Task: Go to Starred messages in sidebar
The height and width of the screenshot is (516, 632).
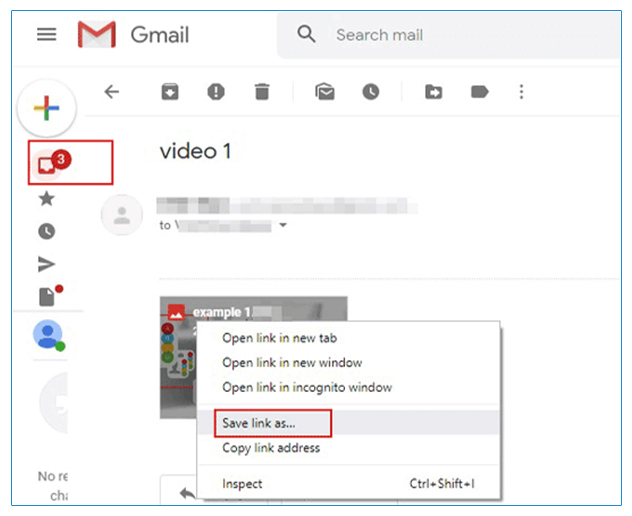Action: (46, 199)
